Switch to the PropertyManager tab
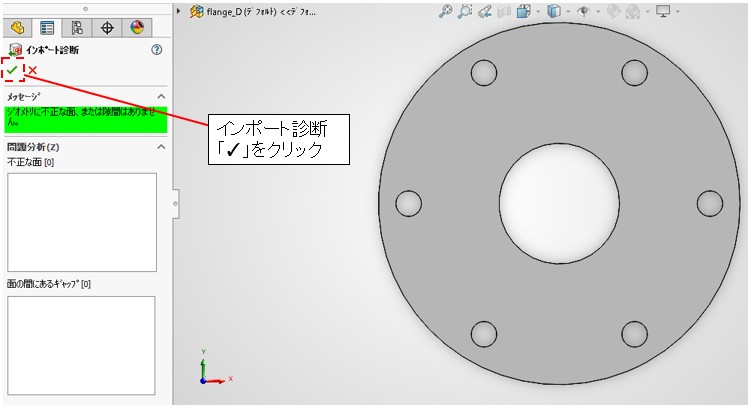This screenshot has width=752, height=408. 47,28
